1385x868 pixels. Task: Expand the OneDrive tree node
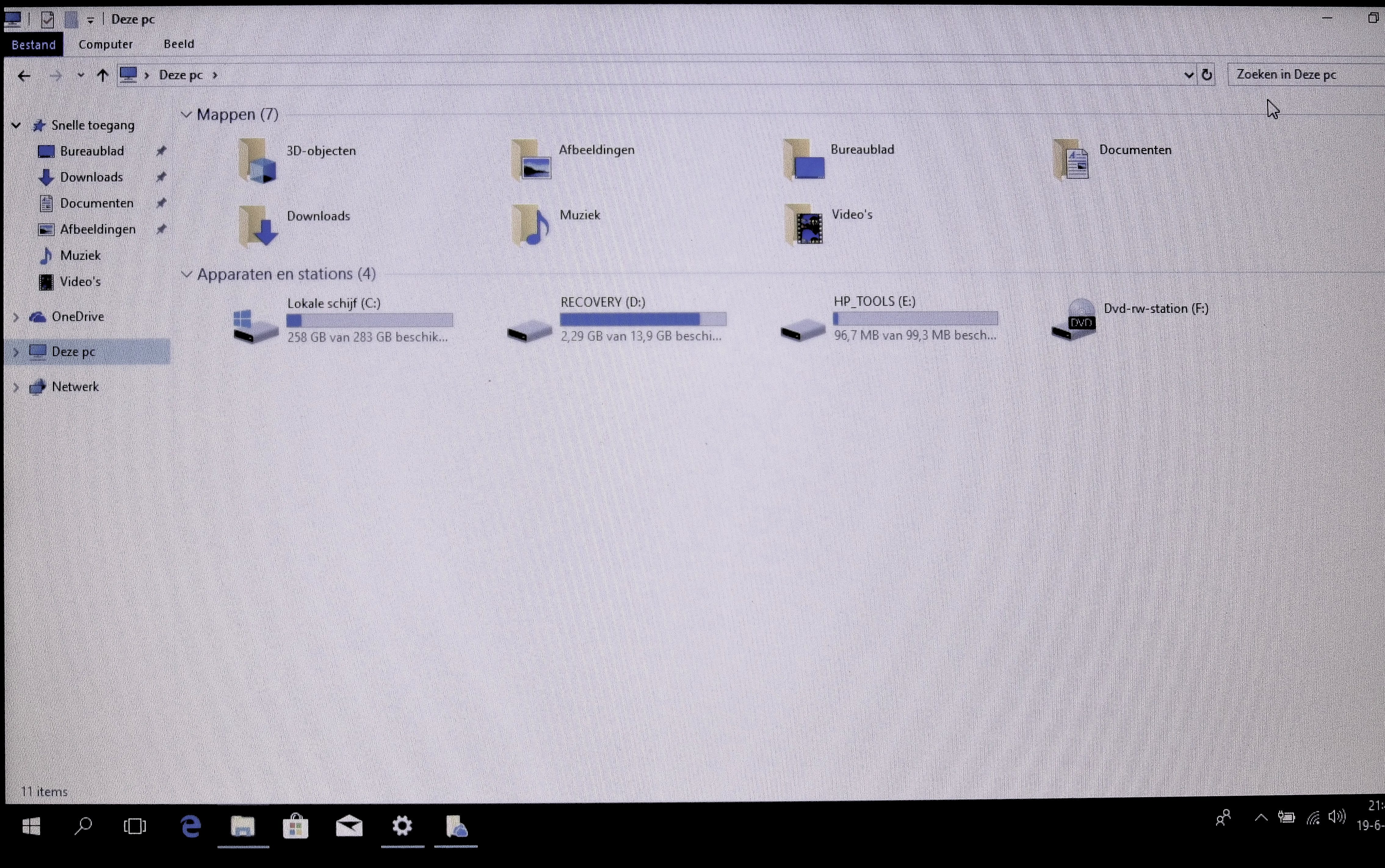click(x=16, y=317)
